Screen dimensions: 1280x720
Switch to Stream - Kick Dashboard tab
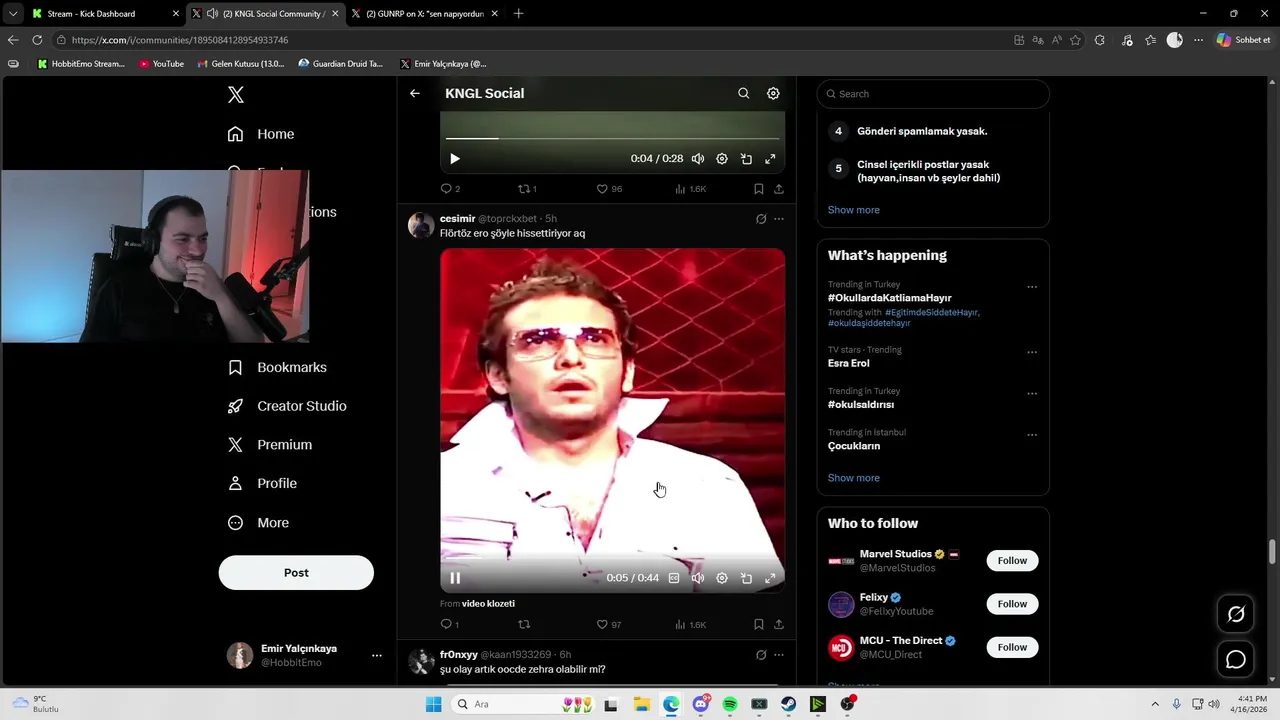(x=106, y=14)
